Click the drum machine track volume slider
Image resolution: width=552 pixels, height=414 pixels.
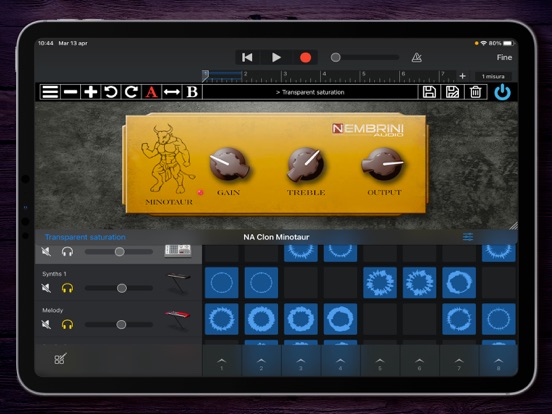tap(119, 252)
